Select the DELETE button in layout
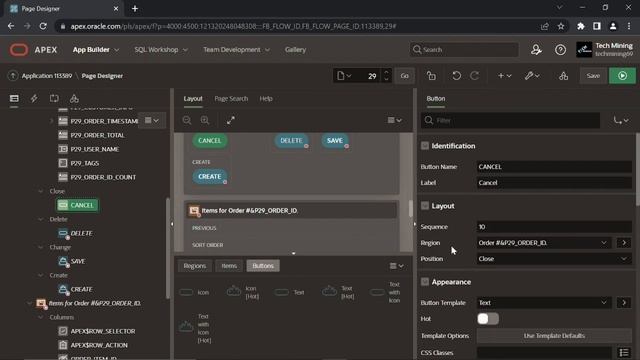Viewport: 640px width, 360px height. point(291,140)
